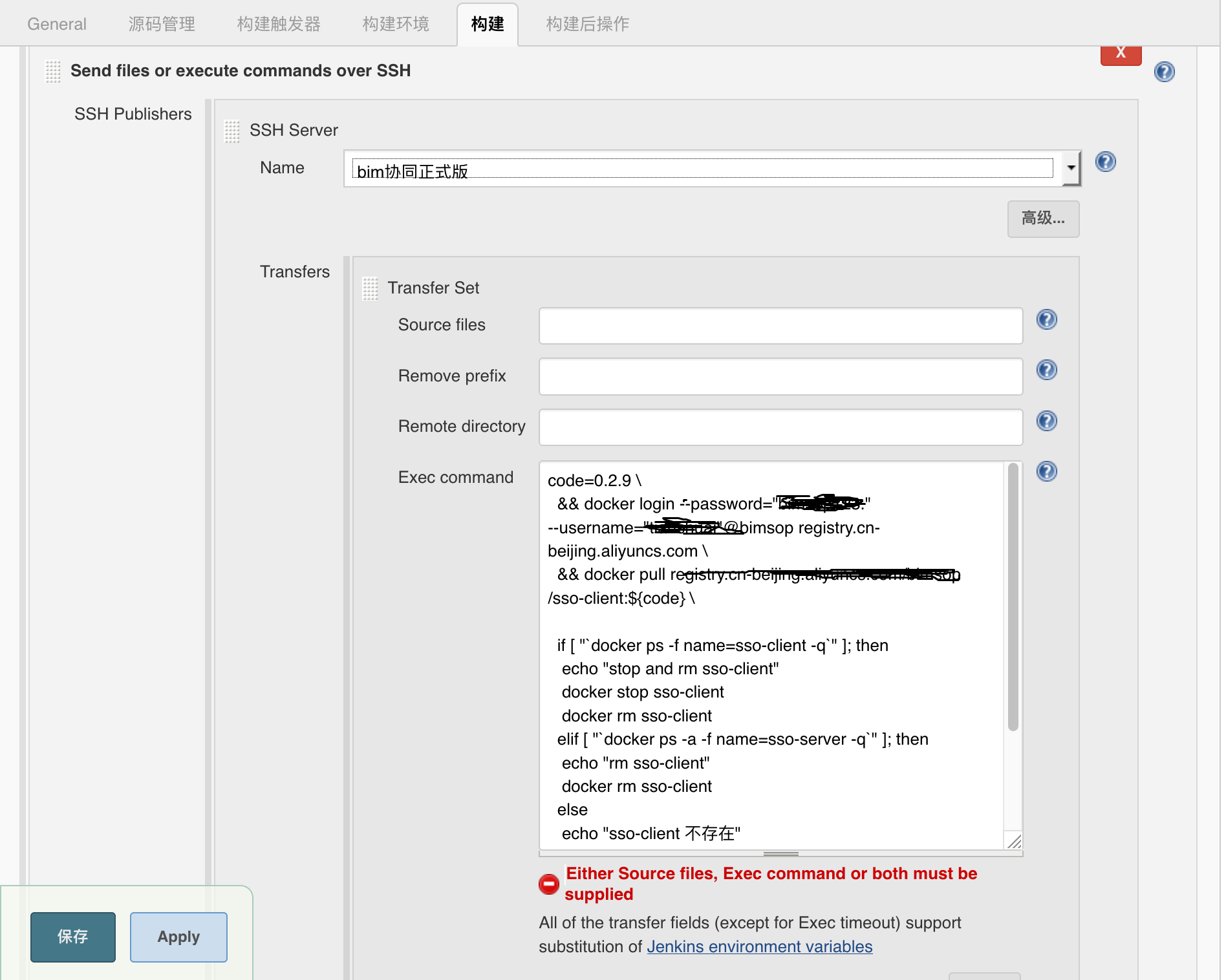Click the 'code=0.2.9 \' line
Viewport: 1226px width, 980px height.
594,480
